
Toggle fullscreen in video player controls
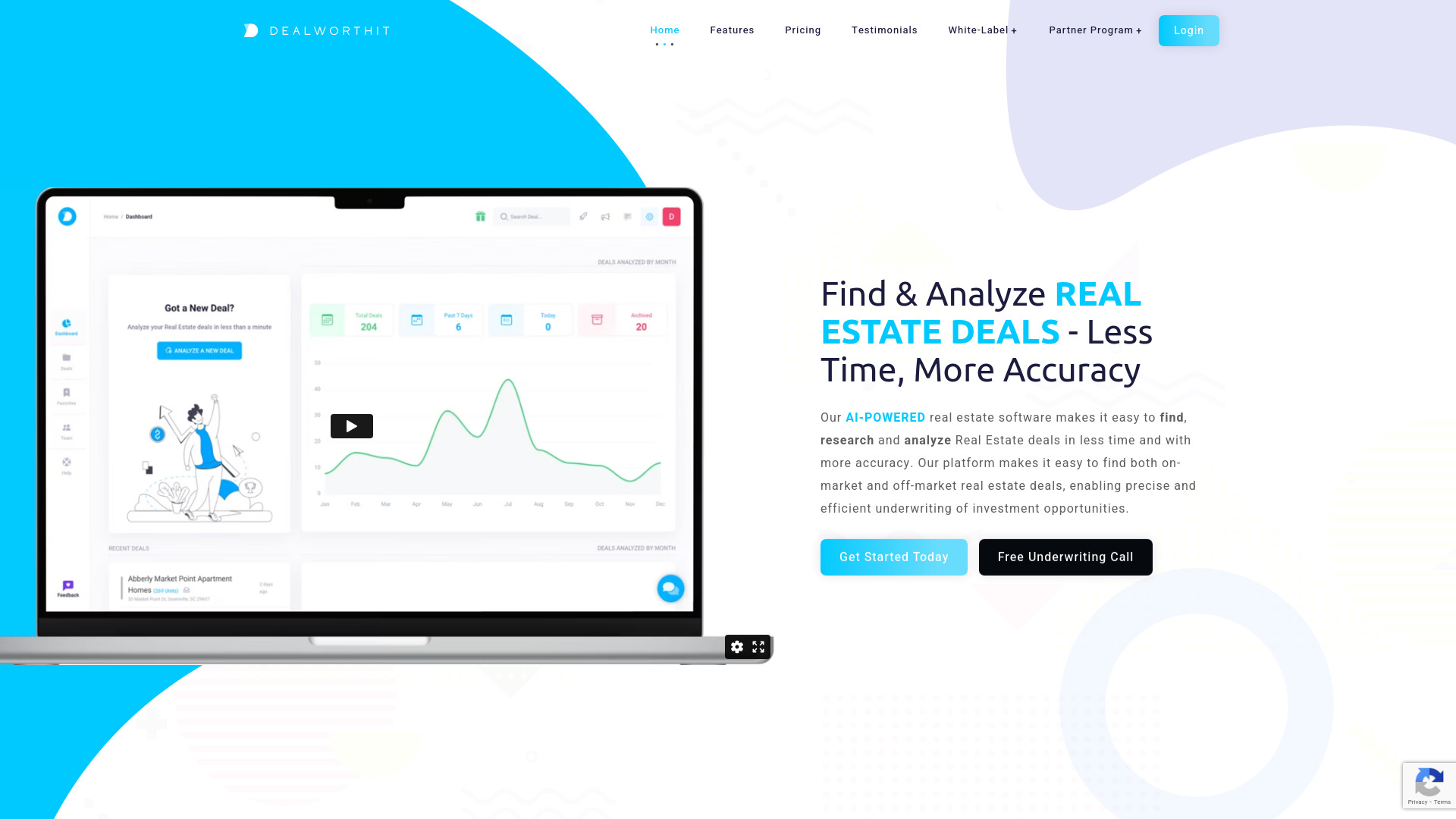coord(758,647)
